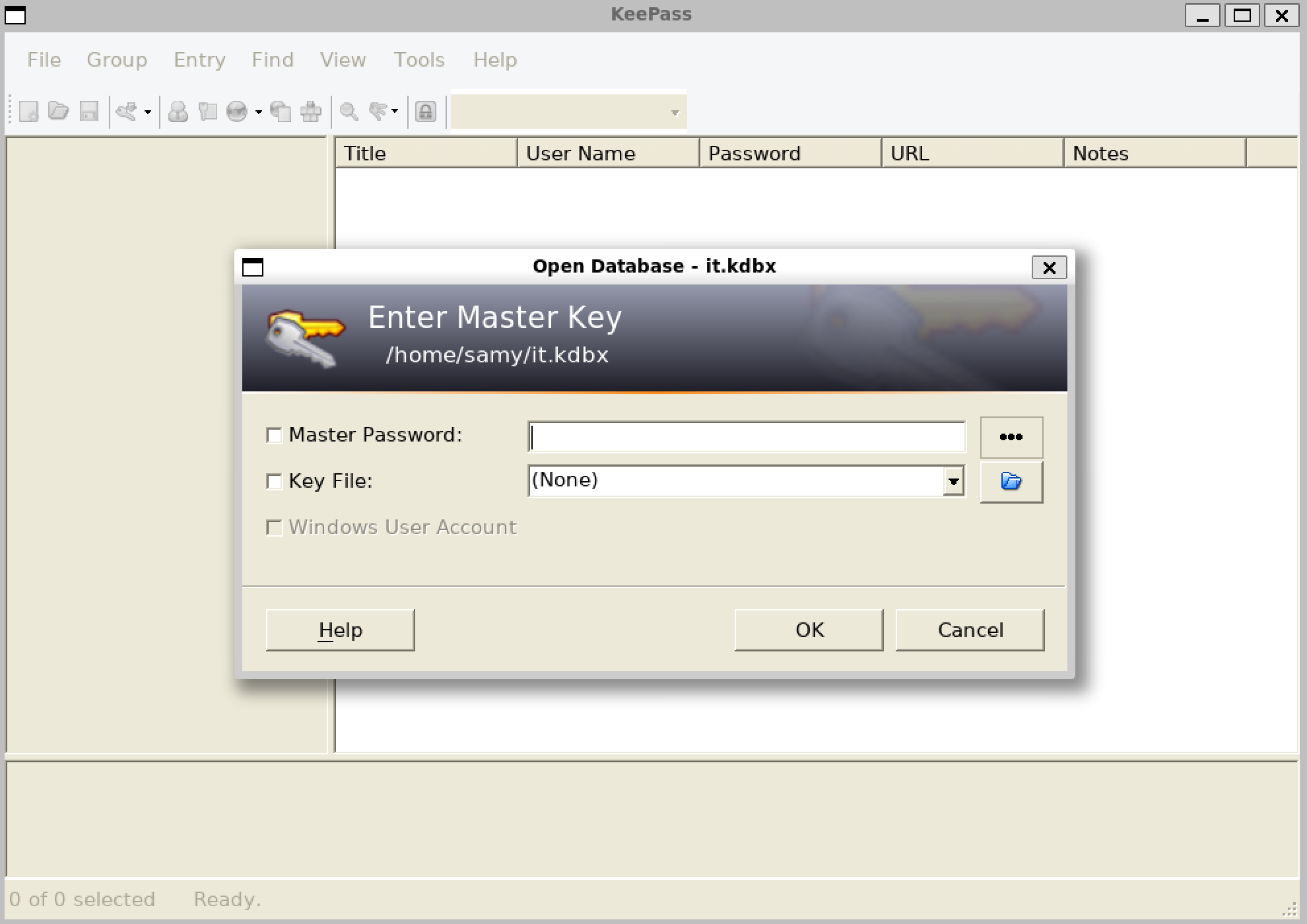Click the browse key file folder icon
The width and height of the screenshot is (1307, 924).
point(1011,482)
